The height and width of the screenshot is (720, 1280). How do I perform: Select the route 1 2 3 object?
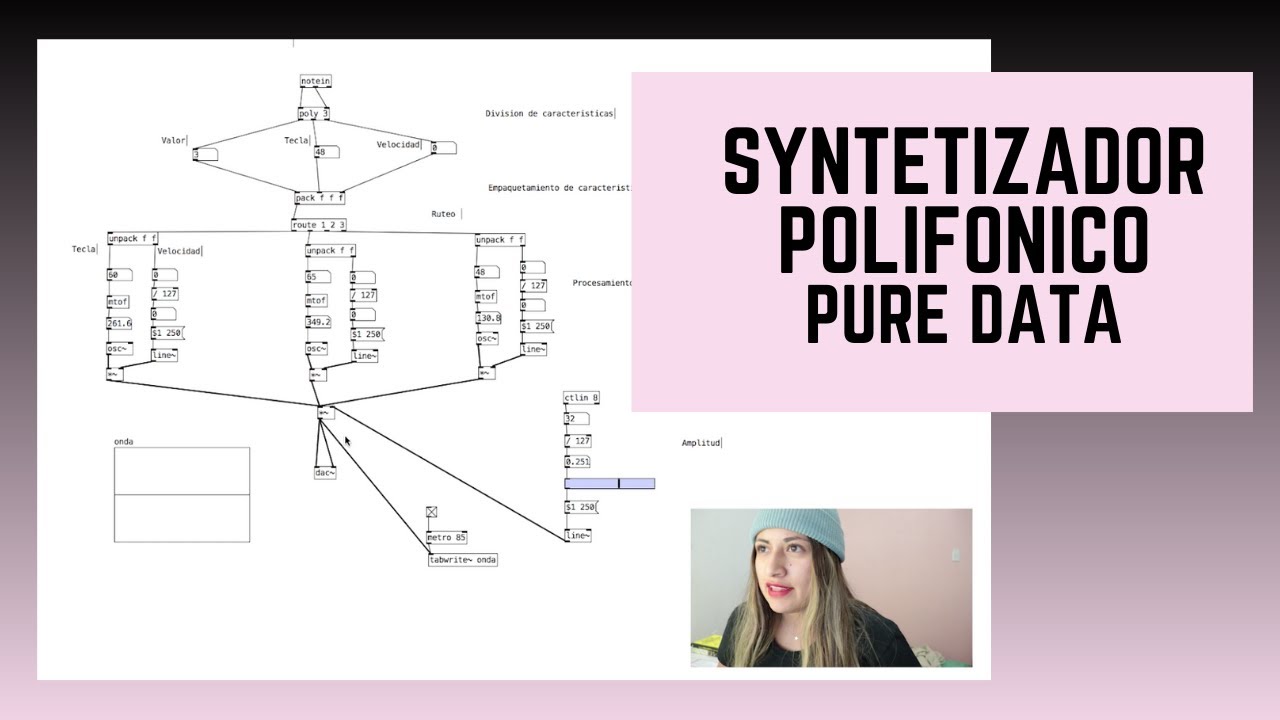(319, 225)
